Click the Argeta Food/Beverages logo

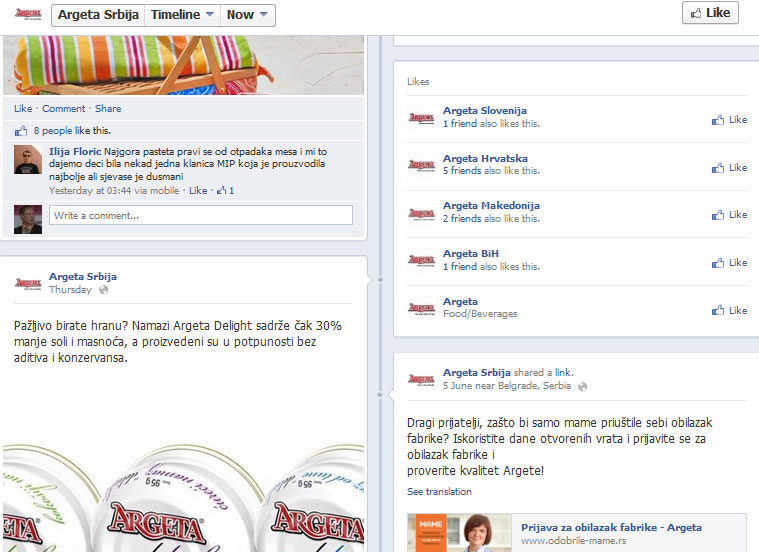pos(421,308)
